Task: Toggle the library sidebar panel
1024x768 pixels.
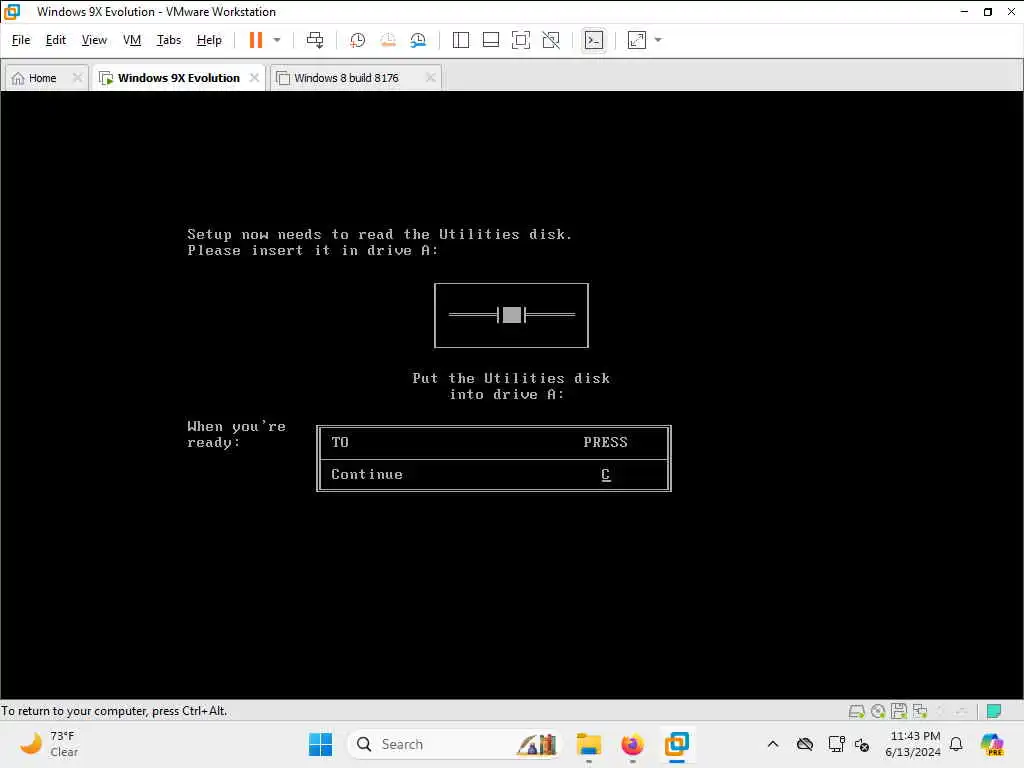Action: (460, 40)
